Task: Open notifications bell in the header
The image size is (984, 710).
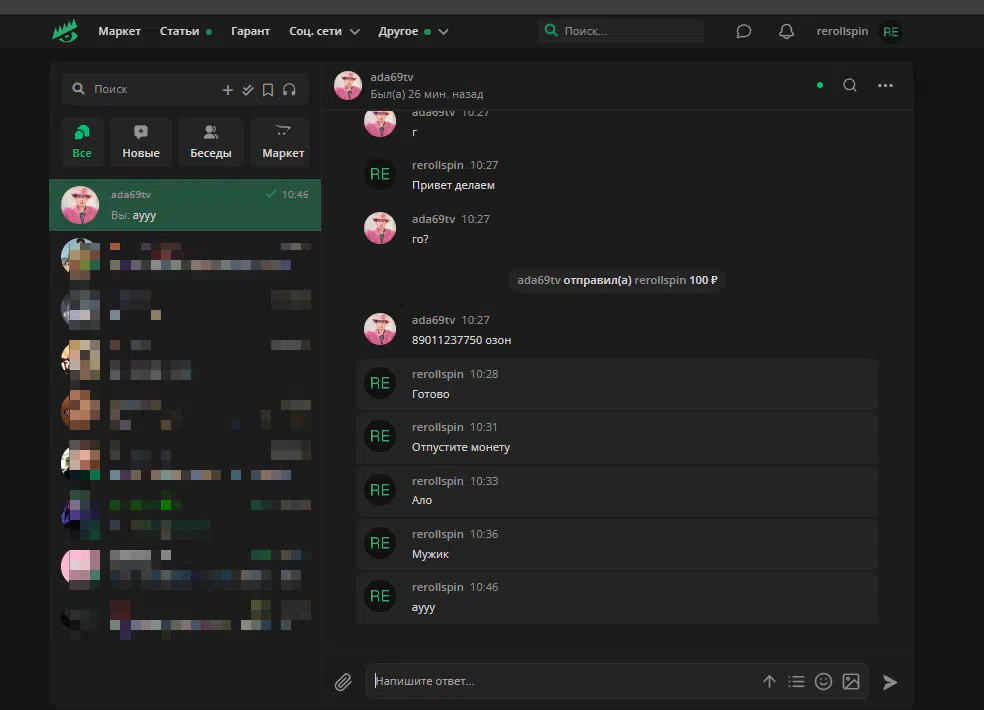Action: coord(786,31)
